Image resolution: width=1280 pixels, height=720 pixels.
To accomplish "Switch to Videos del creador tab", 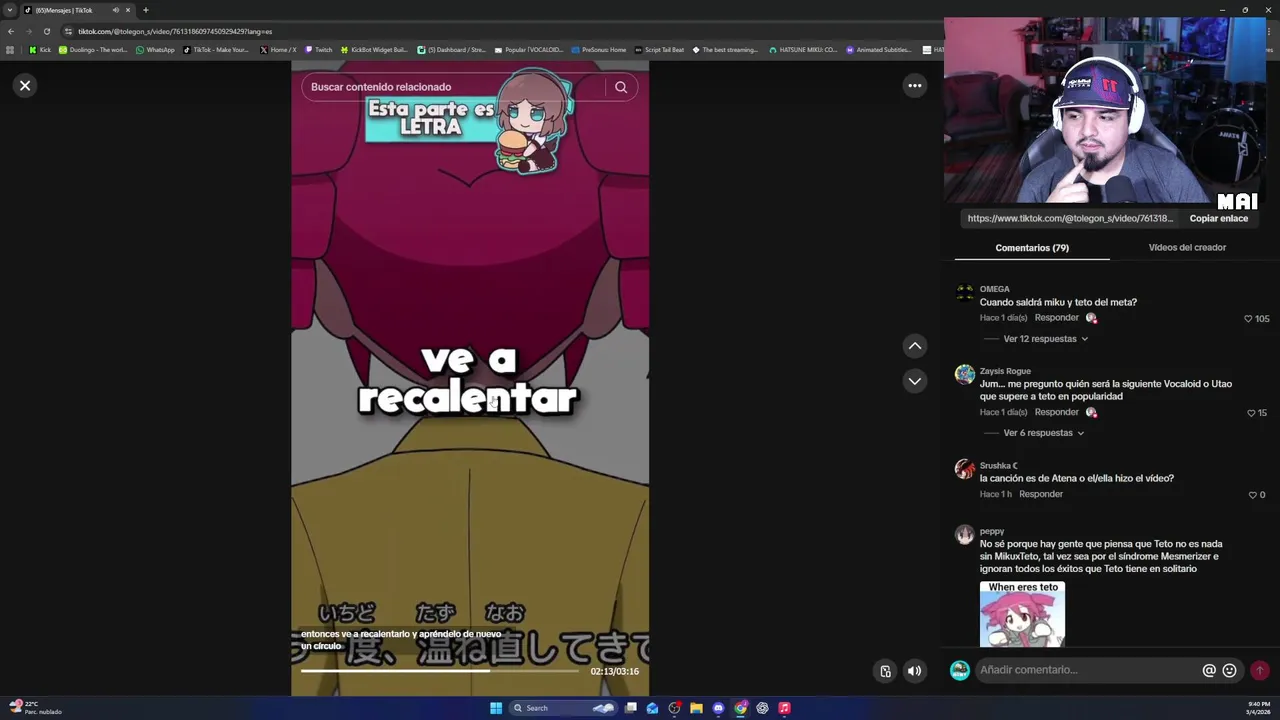I will click(x=1187, y=247).
